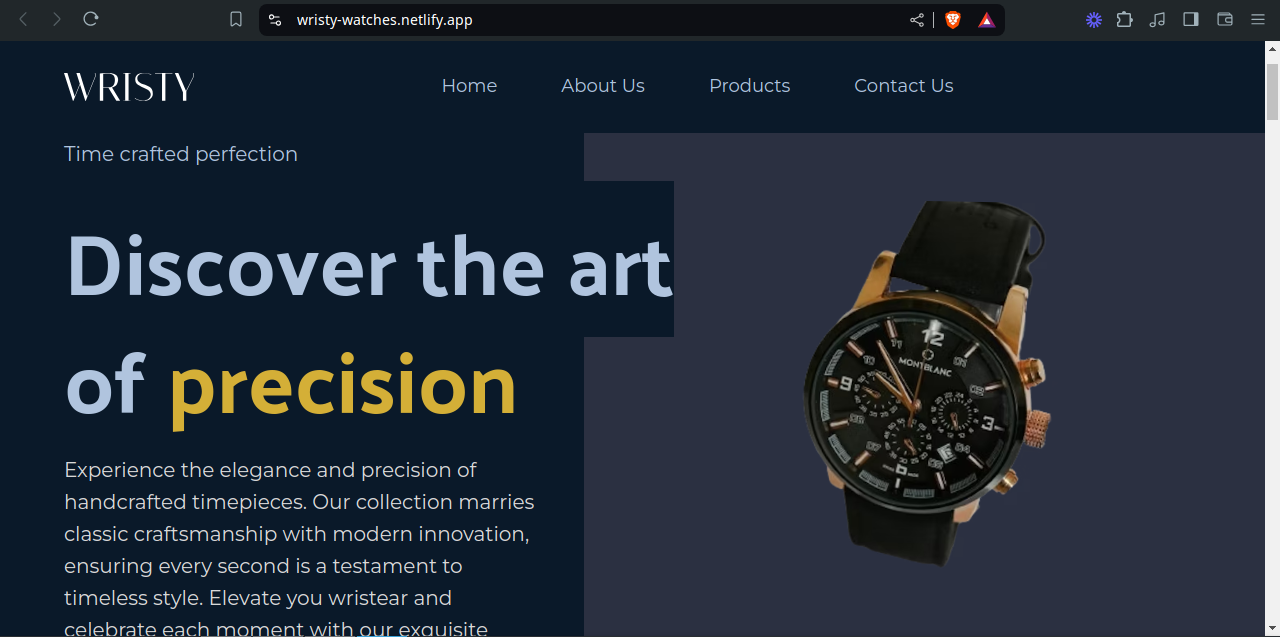Open Brave Rewards triangle icon
Screen dimensions: 1280x637
click(x=986, y=20)
